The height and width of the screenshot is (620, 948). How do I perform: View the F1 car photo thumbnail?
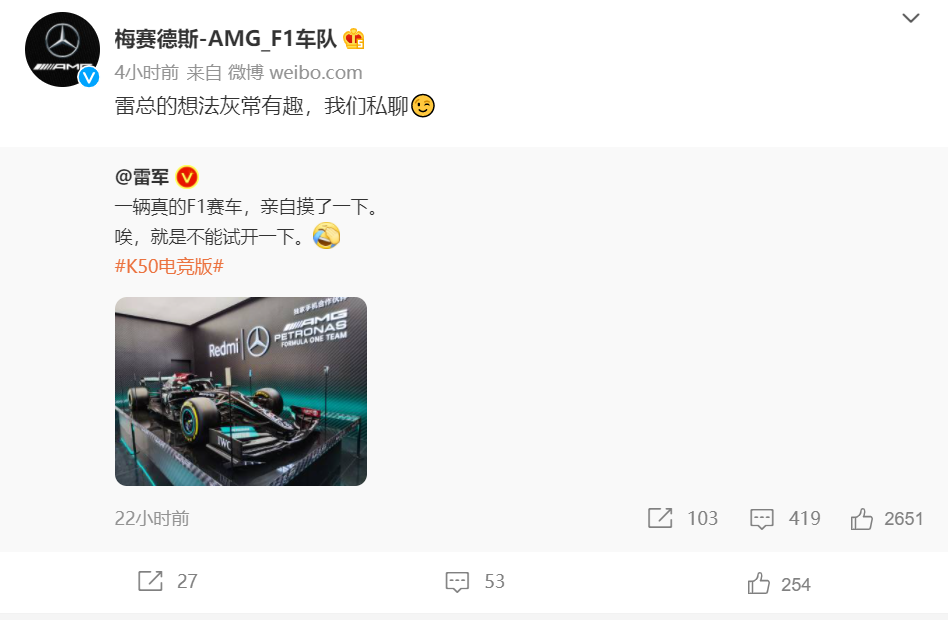241,391
